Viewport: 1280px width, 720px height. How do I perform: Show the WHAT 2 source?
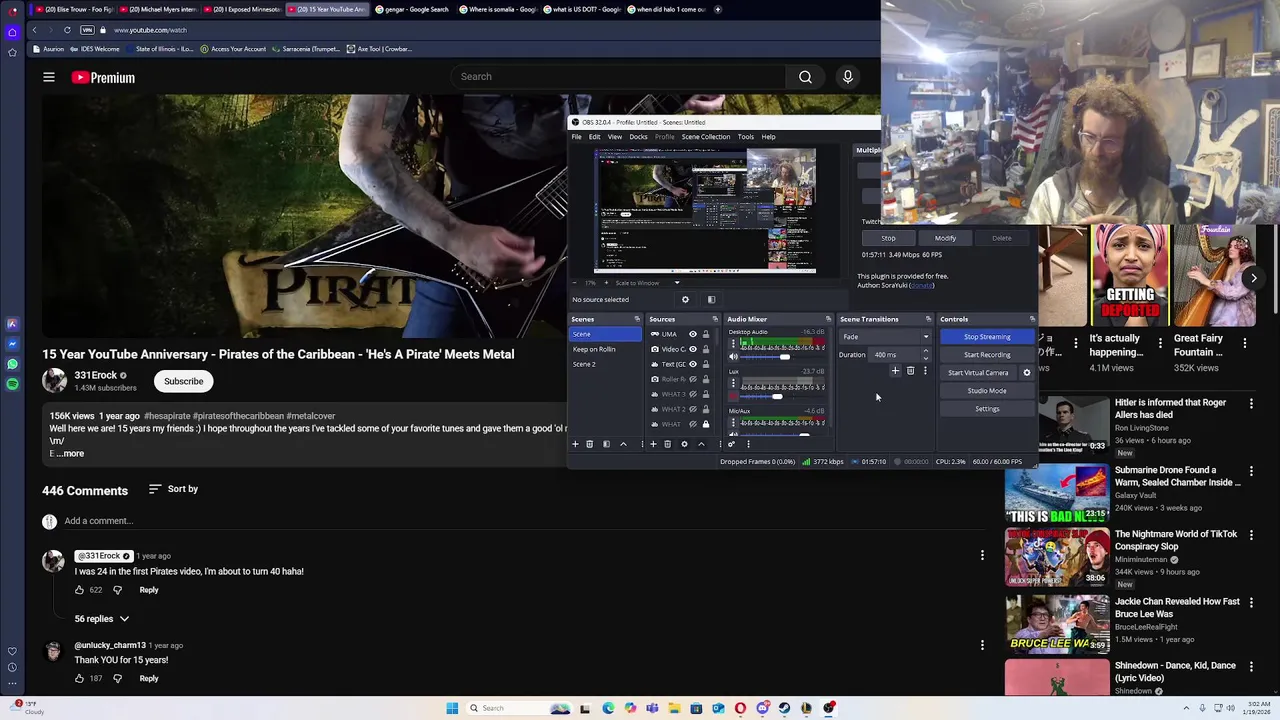(x=692, y=409)
